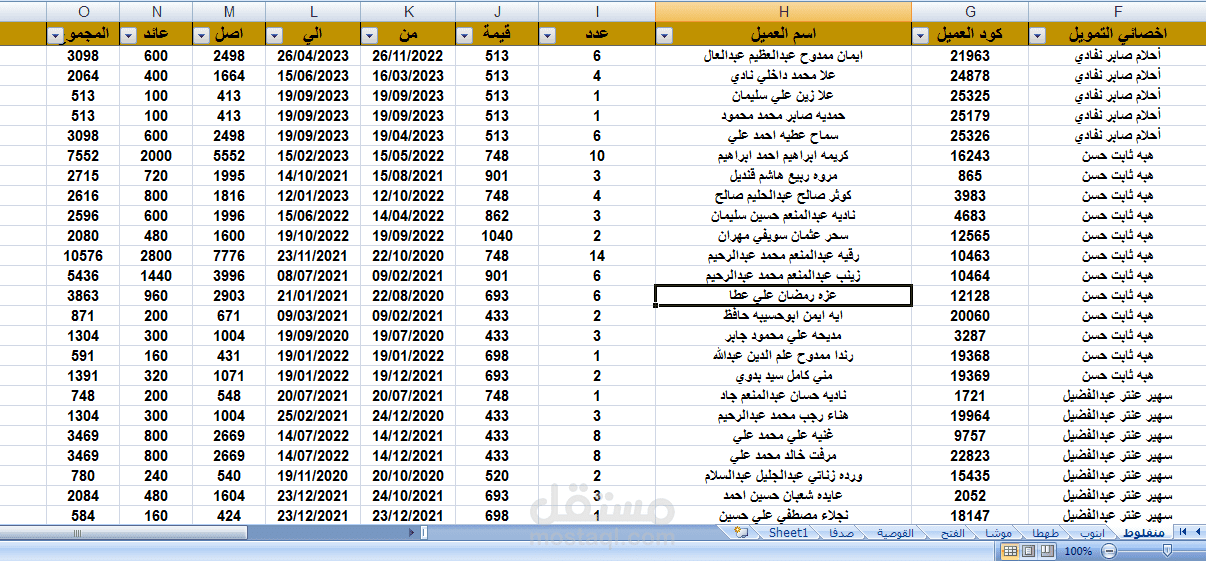Switch to the منفلوط sheet tab

click(1145, 533)
